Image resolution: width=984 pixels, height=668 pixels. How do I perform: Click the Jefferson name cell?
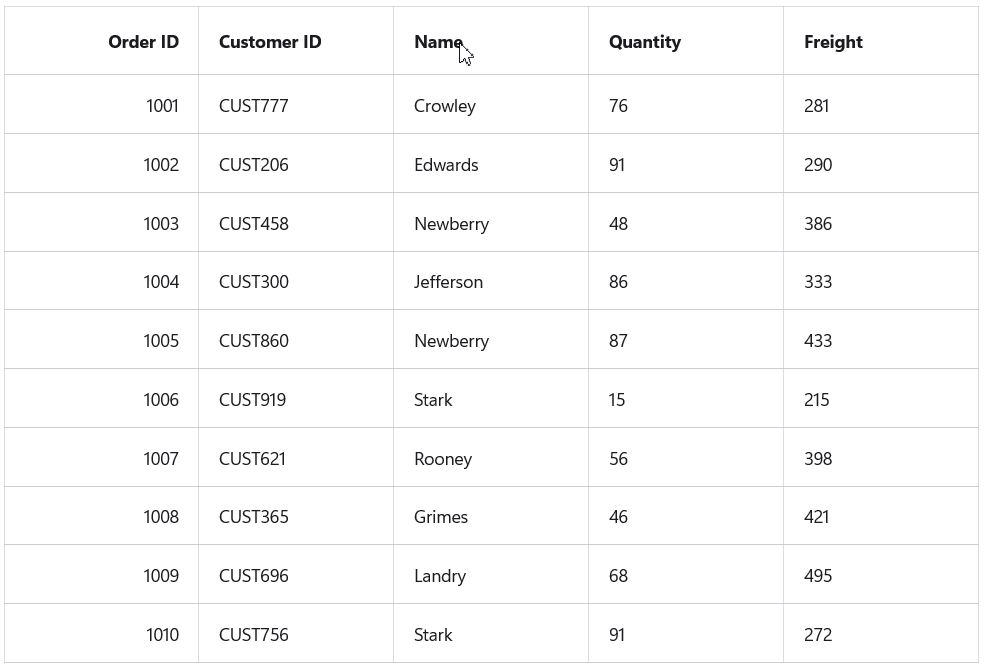[x=448, y=281]
